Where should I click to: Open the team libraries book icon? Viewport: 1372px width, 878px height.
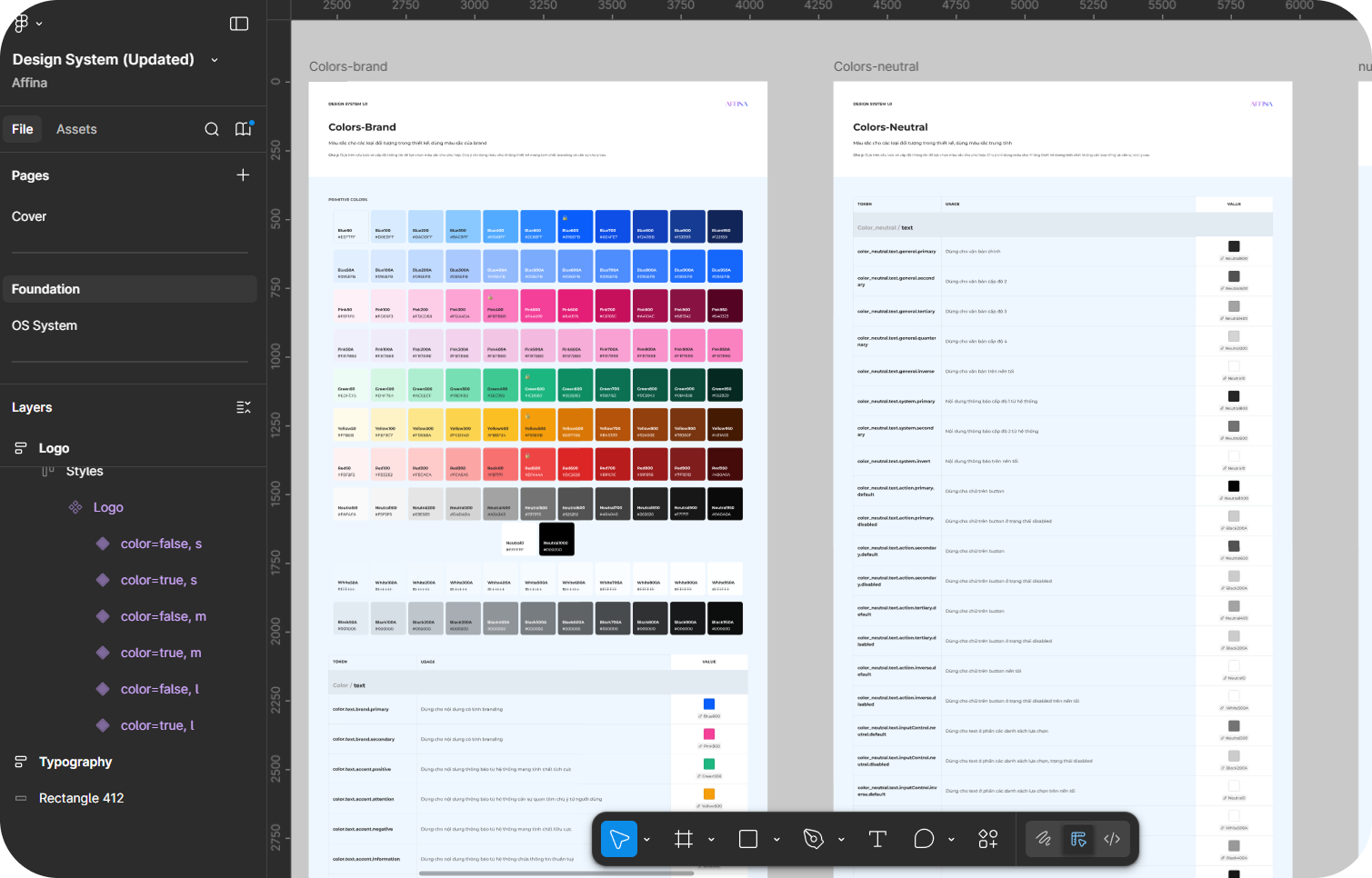pyautogui.click(x=243, y=129)
